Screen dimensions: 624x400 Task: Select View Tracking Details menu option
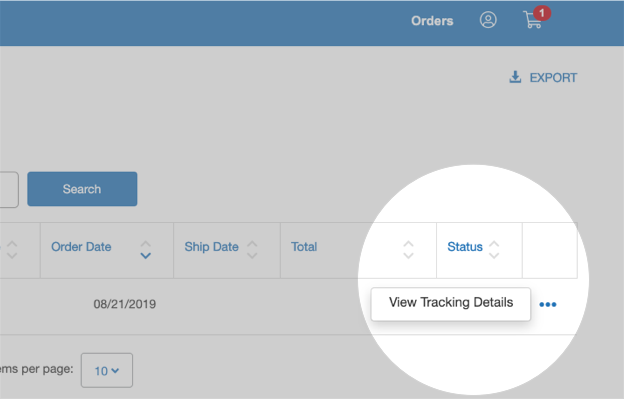[x=450, y=302]
